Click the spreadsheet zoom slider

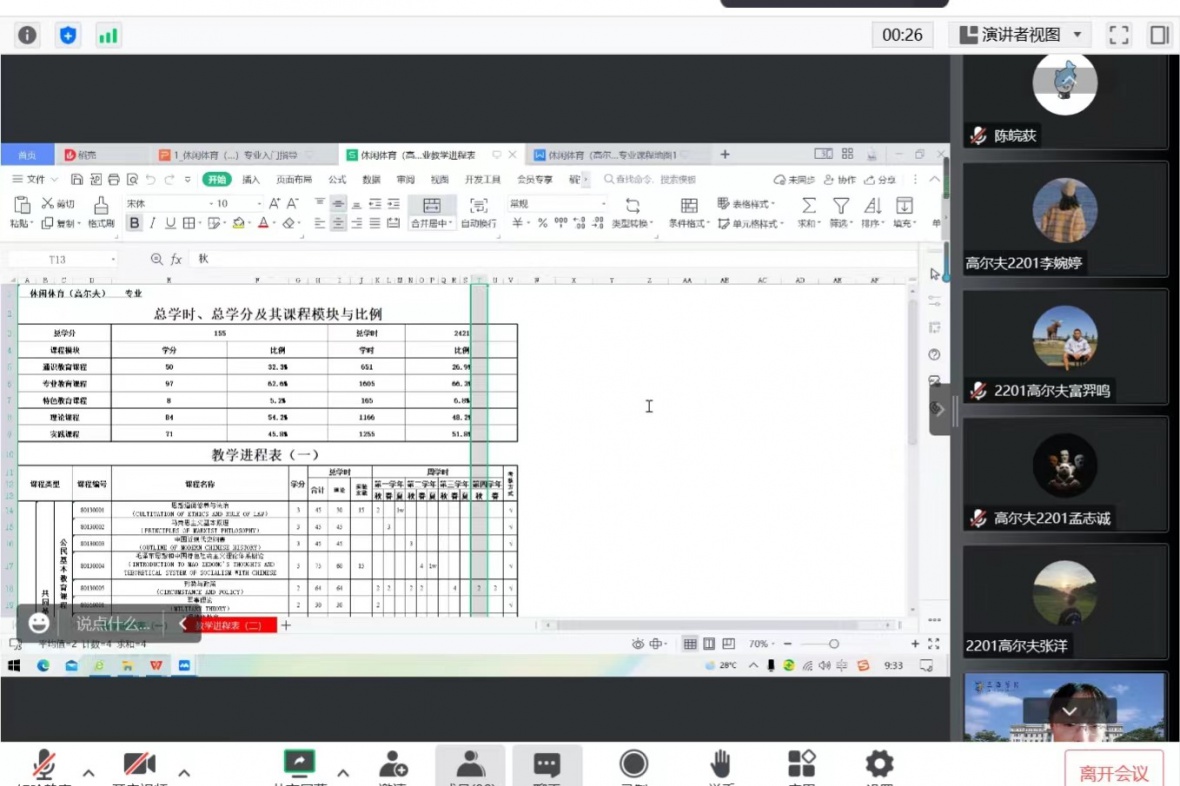[x=833, y=644]
